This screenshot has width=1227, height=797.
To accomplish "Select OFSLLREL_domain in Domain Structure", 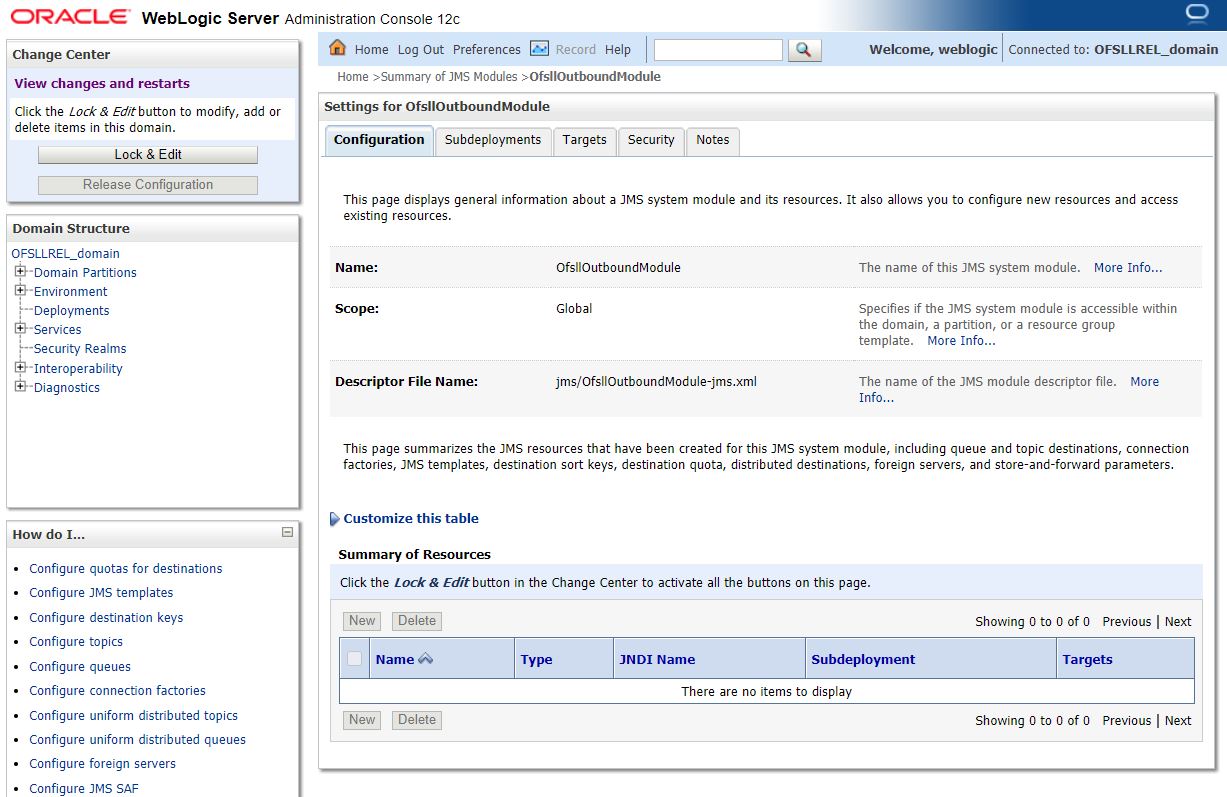I will [x=66, y=253].
